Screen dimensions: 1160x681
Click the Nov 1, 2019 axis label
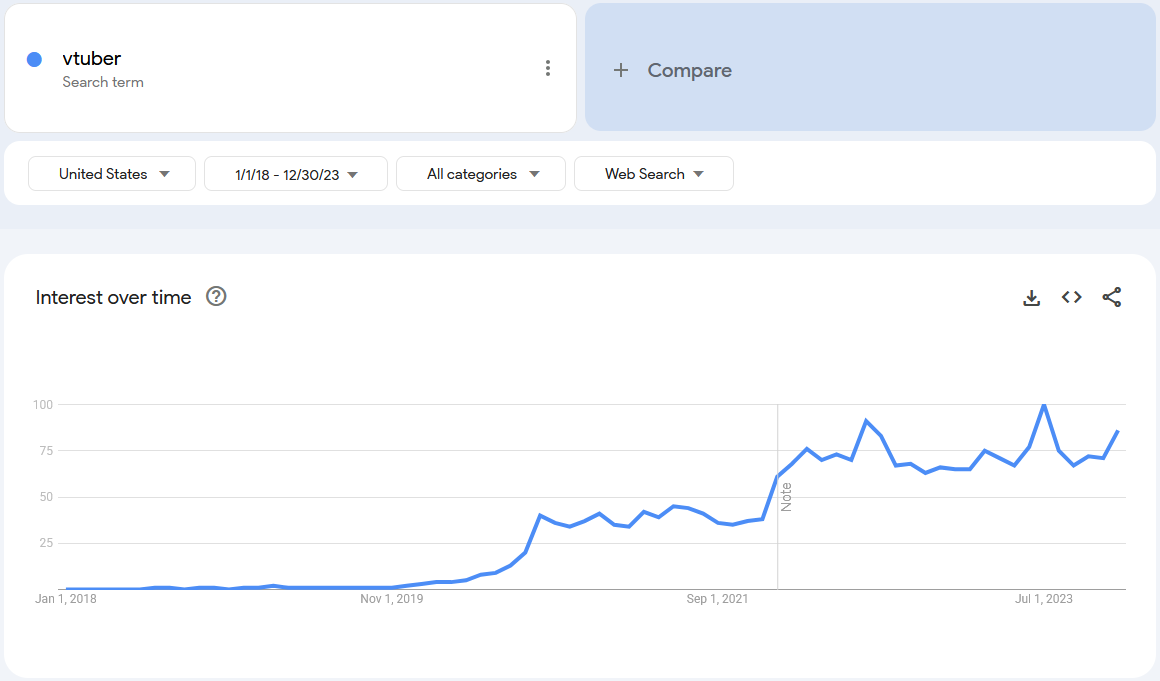coord(391,599)
